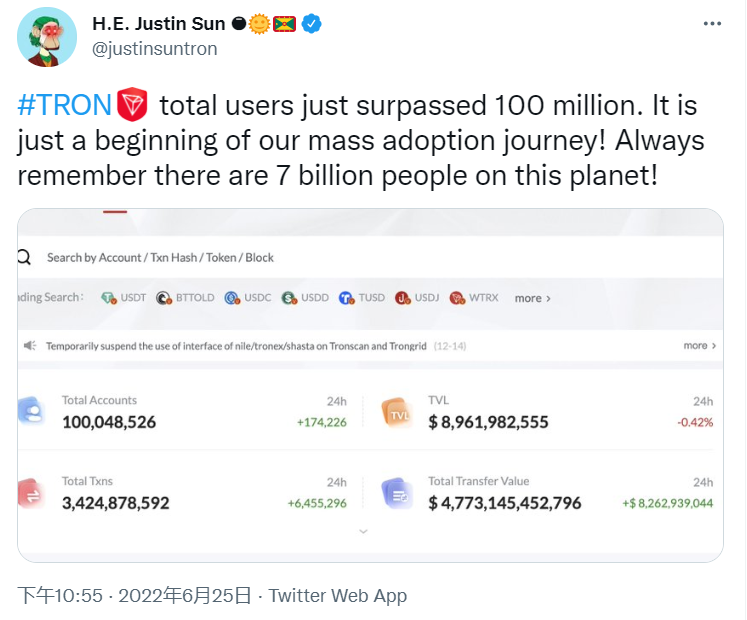Select the BTTOLD token icon
This screenshot has height=620, width=747.
(164, 298)
